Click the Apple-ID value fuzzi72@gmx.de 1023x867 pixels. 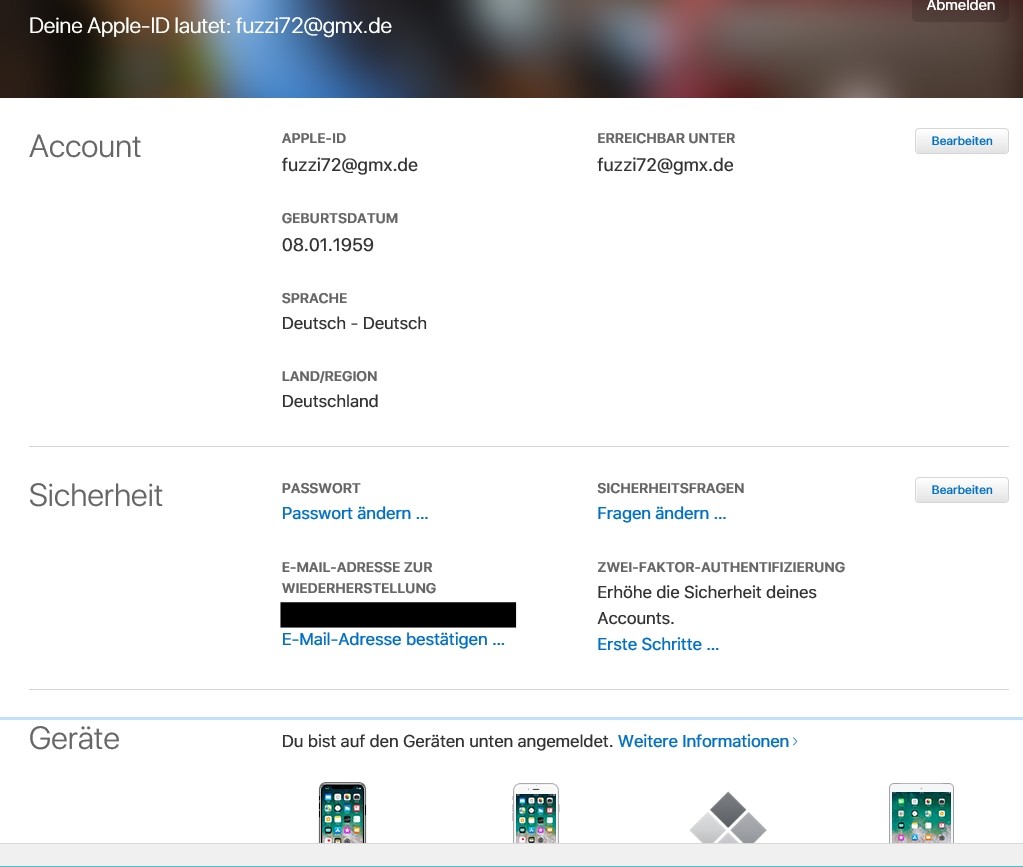pos(350,165)
